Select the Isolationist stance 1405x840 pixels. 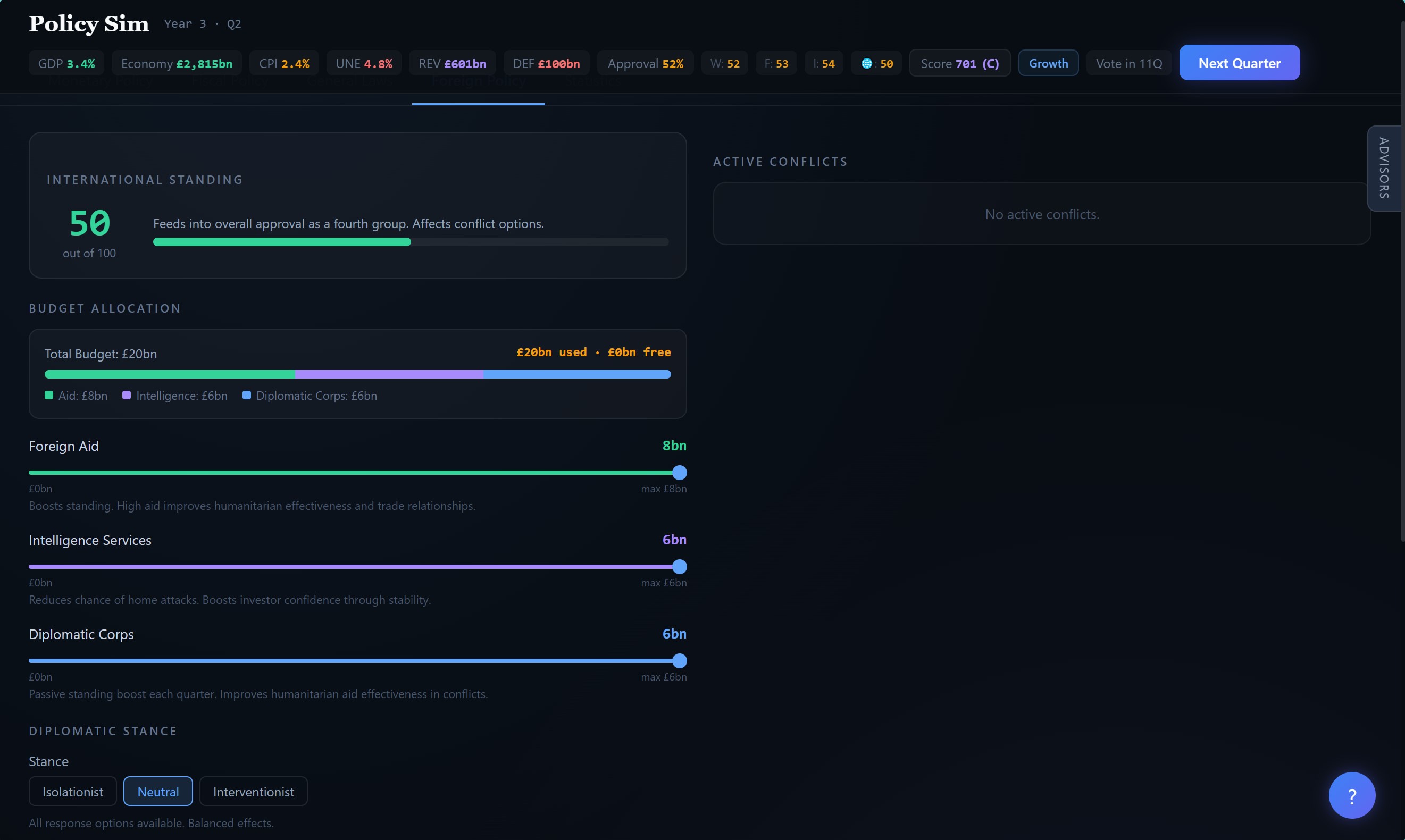(x=72, y=791)
